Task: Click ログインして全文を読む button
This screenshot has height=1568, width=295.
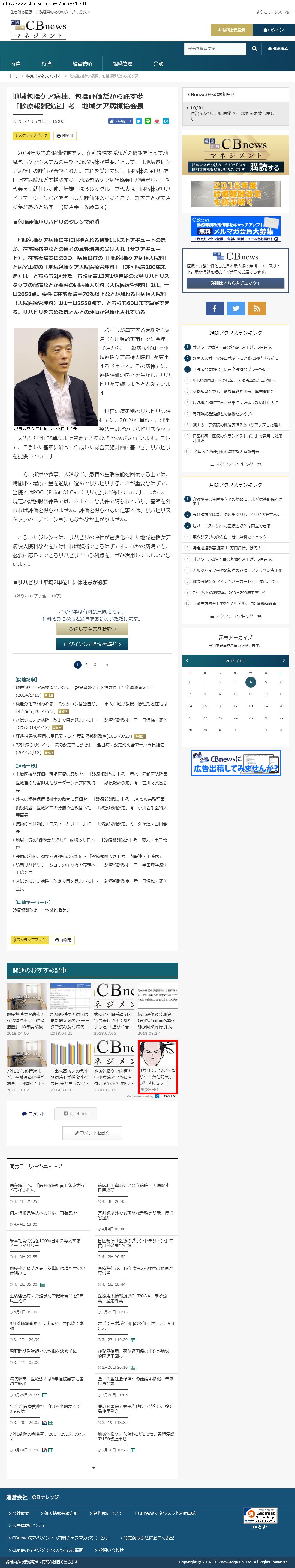Action: click(x=92, y=644)
